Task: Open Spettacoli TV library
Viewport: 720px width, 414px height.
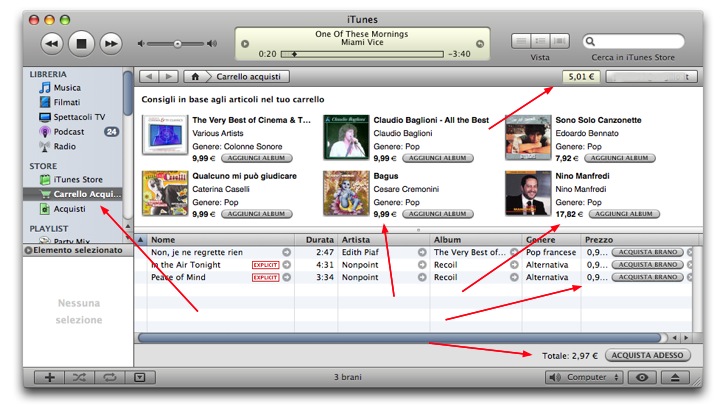Action: [x=79, y=117]
